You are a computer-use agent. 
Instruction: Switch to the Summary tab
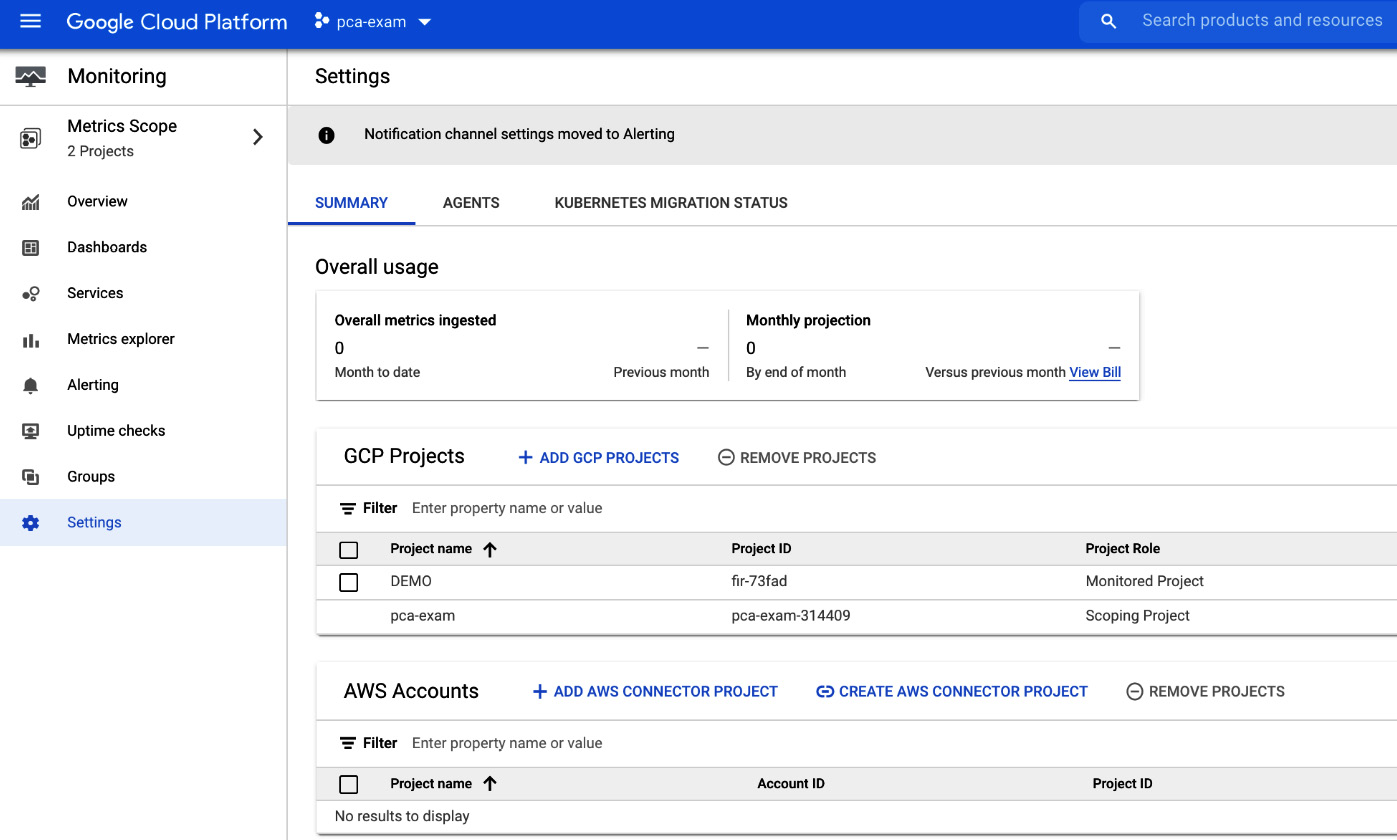(351, 203)
